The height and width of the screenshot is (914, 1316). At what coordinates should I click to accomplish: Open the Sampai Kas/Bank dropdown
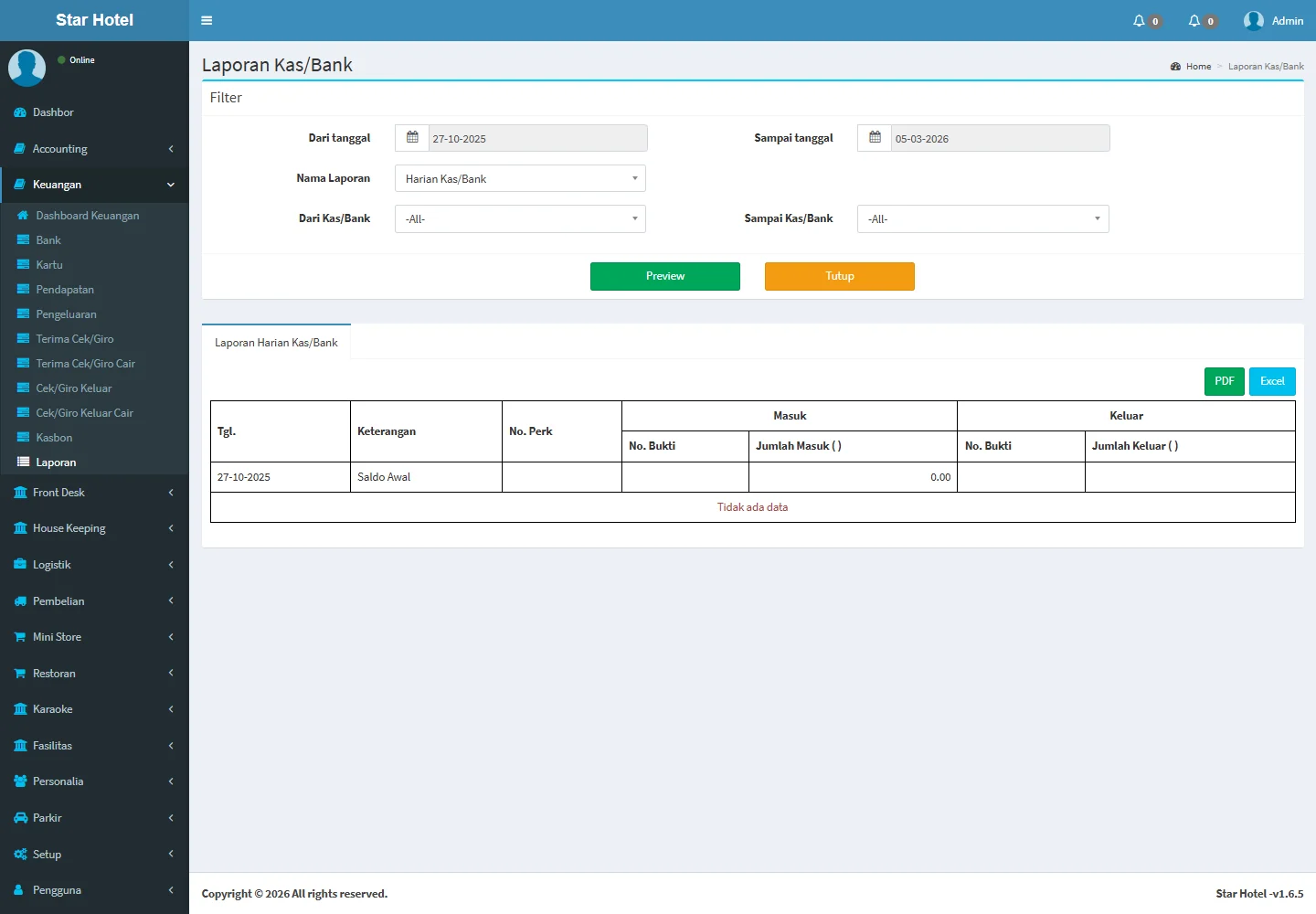[982, 219]
